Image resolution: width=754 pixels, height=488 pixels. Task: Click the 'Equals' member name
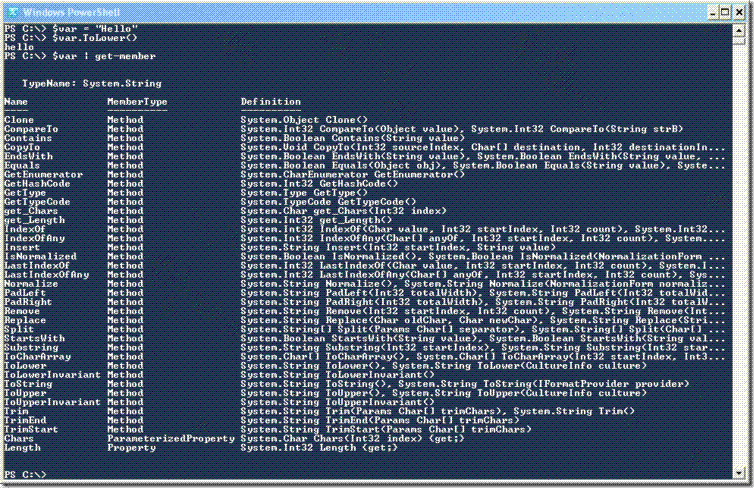coord(22,165)
